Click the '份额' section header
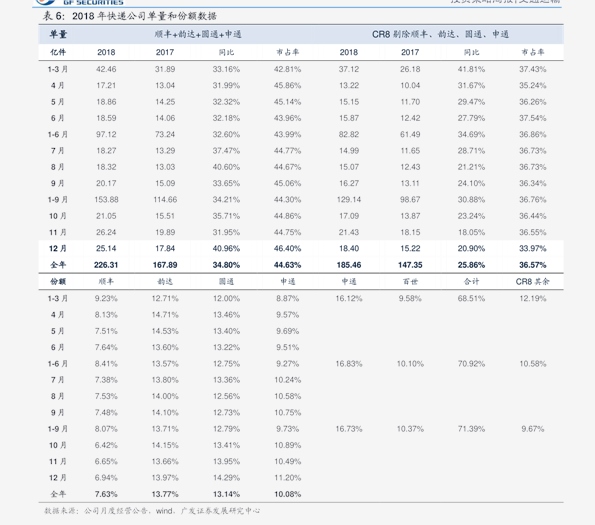595x525 pixels. coord(58,281)
